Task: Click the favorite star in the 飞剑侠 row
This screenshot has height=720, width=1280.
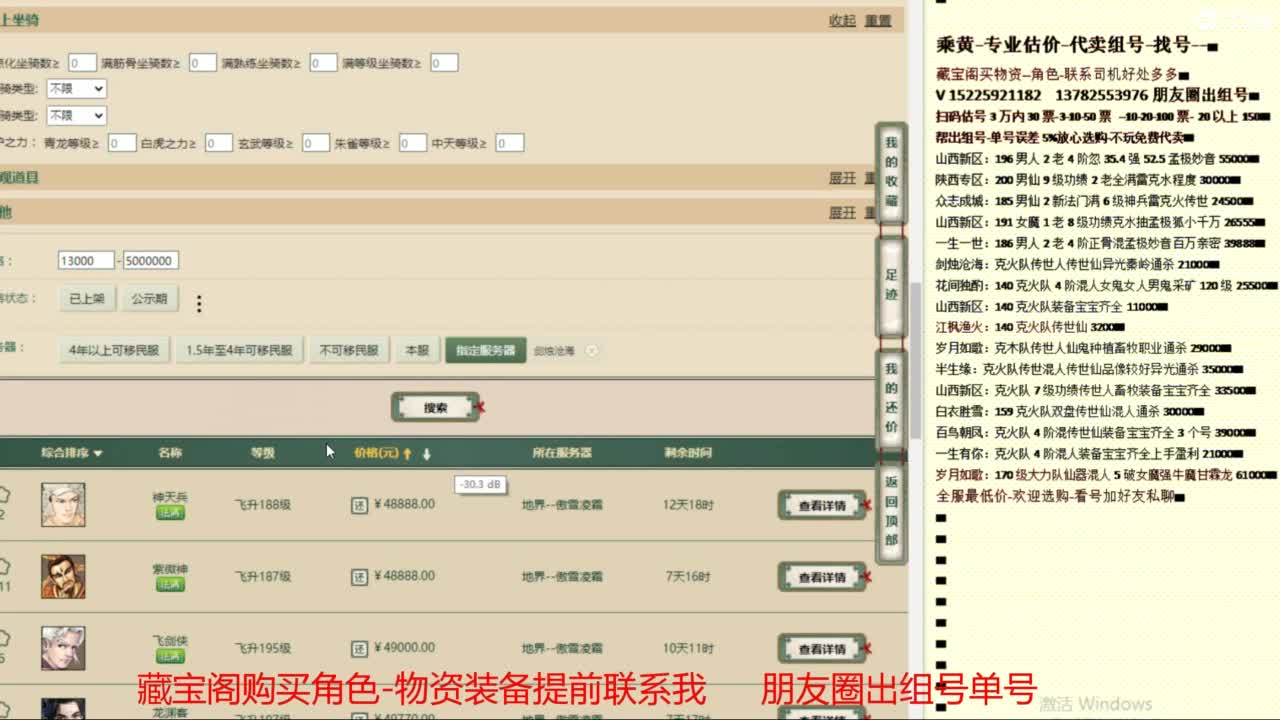Action: tap(4, 637)
